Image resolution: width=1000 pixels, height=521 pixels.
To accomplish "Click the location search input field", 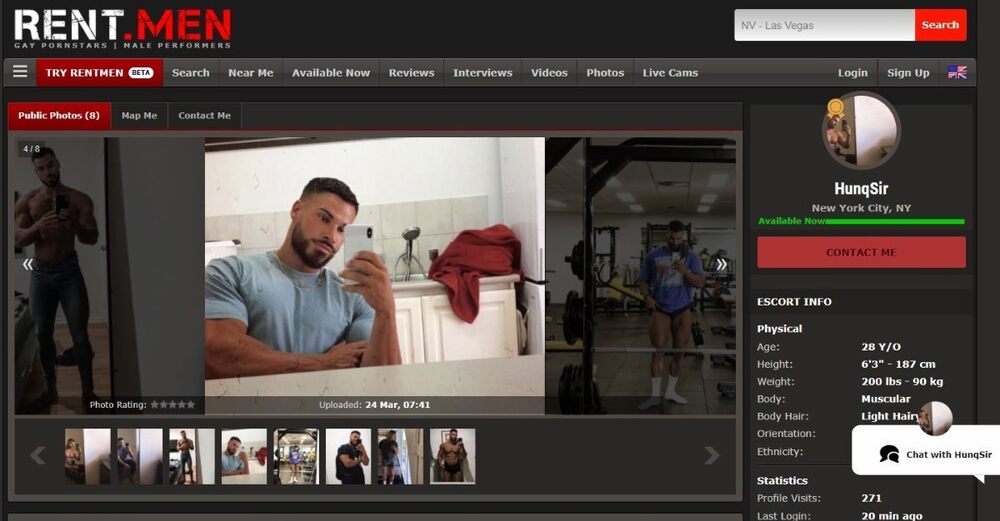I will [824, 25].
